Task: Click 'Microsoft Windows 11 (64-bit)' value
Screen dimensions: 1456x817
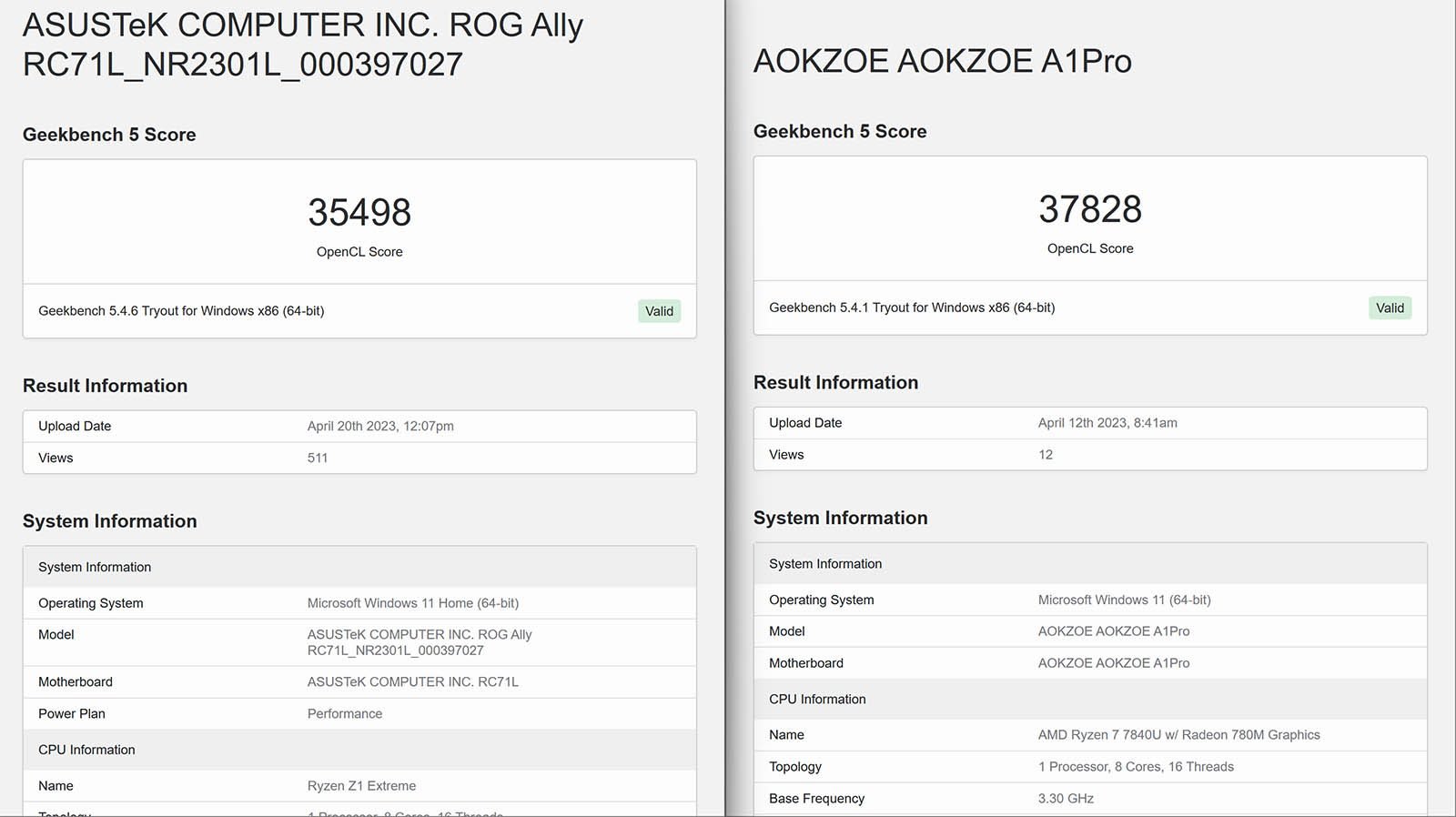Action: pos(1125,600)
